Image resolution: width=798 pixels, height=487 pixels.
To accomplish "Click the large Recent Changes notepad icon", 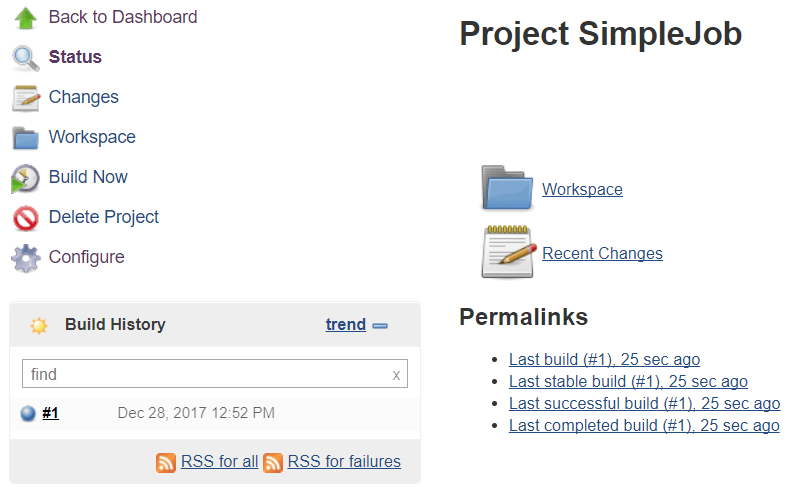I will [x=509, y=252].
